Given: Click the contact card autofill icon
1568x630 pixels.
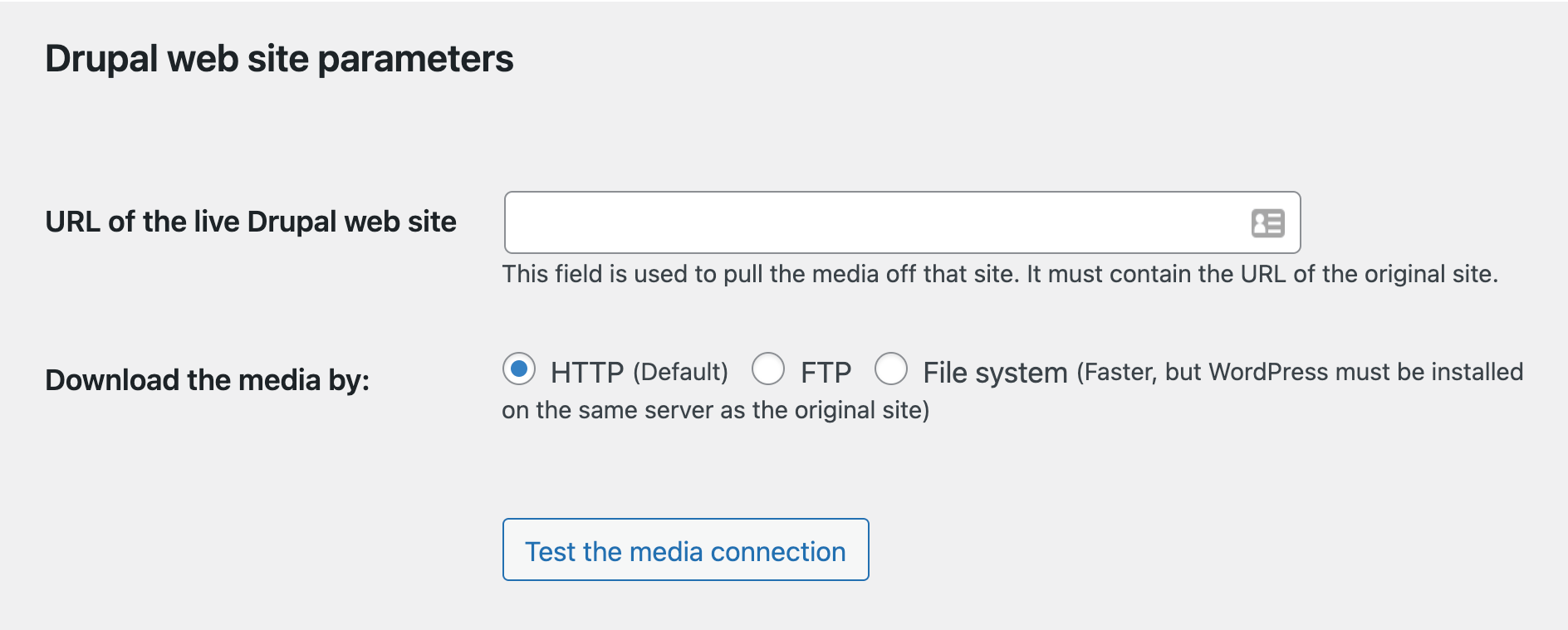Looking at the screenshot, I should (1267, 222).
